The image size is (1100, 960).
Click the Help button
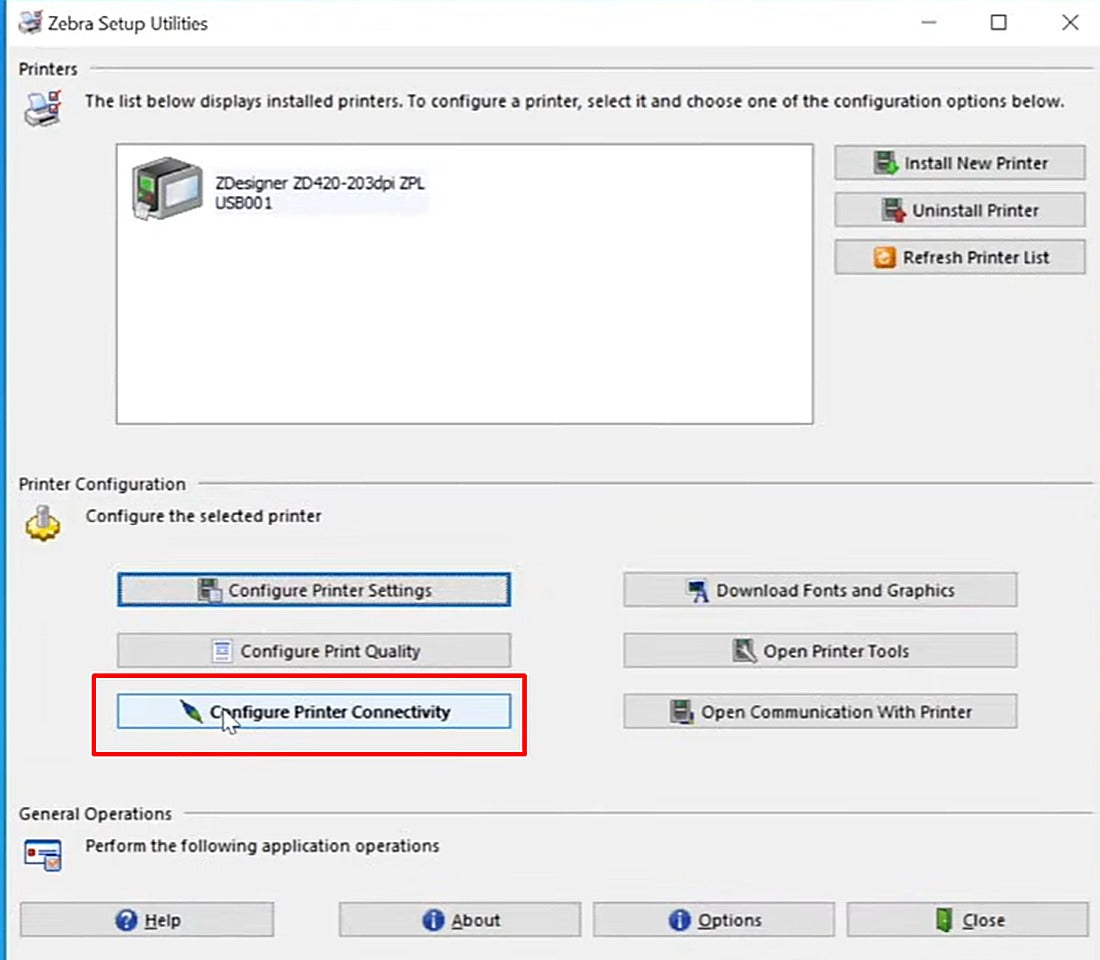(147, 919)
